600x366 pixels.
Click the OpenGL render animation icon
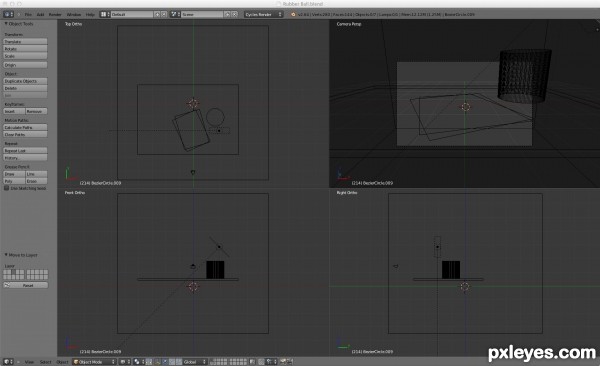tap(290, 361)
